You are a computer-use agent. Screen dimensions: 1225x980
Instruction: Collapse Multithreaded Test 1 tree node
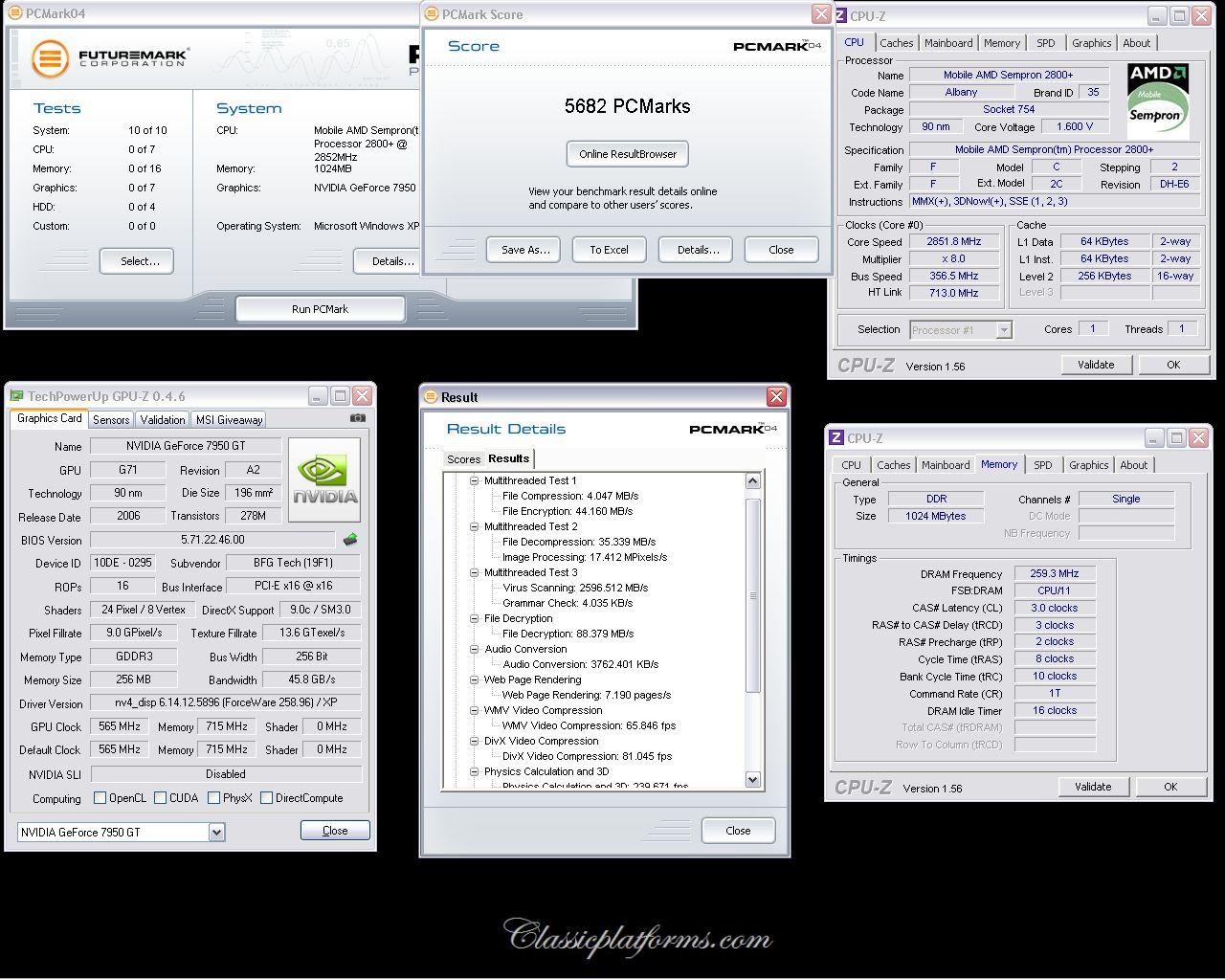pyautogui.click(x=474, y=480)
